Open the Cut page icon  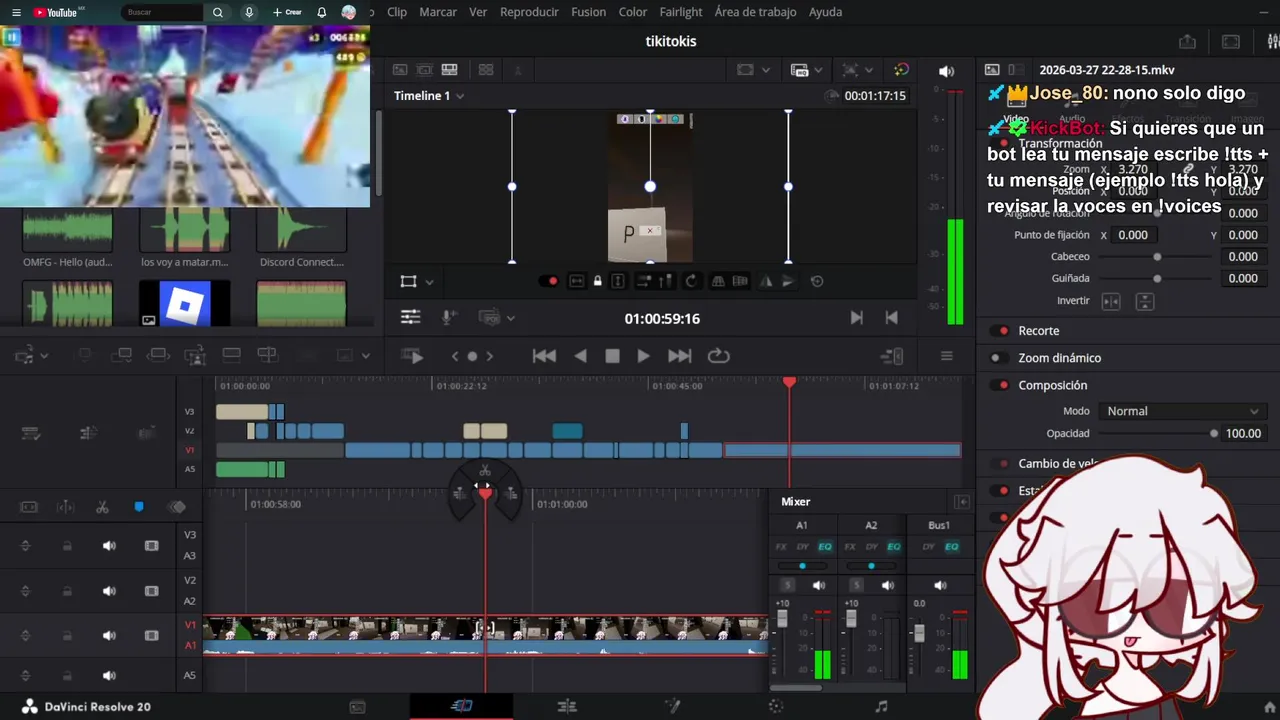coord(461,706)
